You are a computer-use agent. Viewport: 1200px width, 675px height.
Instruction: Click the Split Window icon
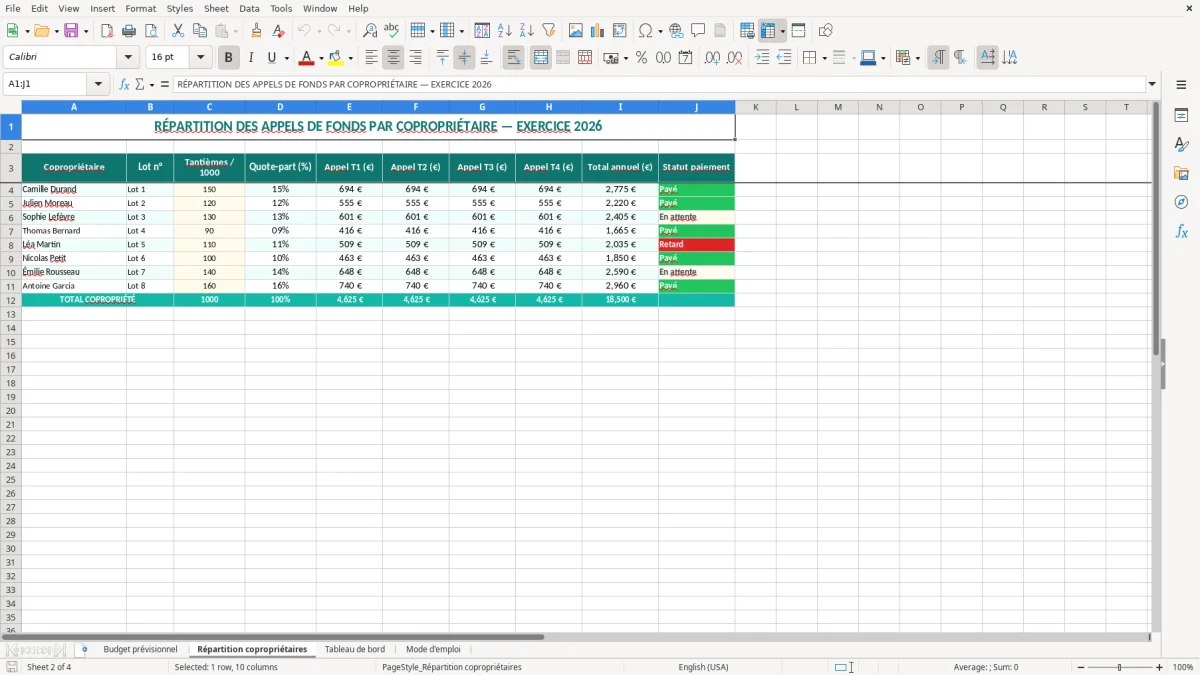798,31
